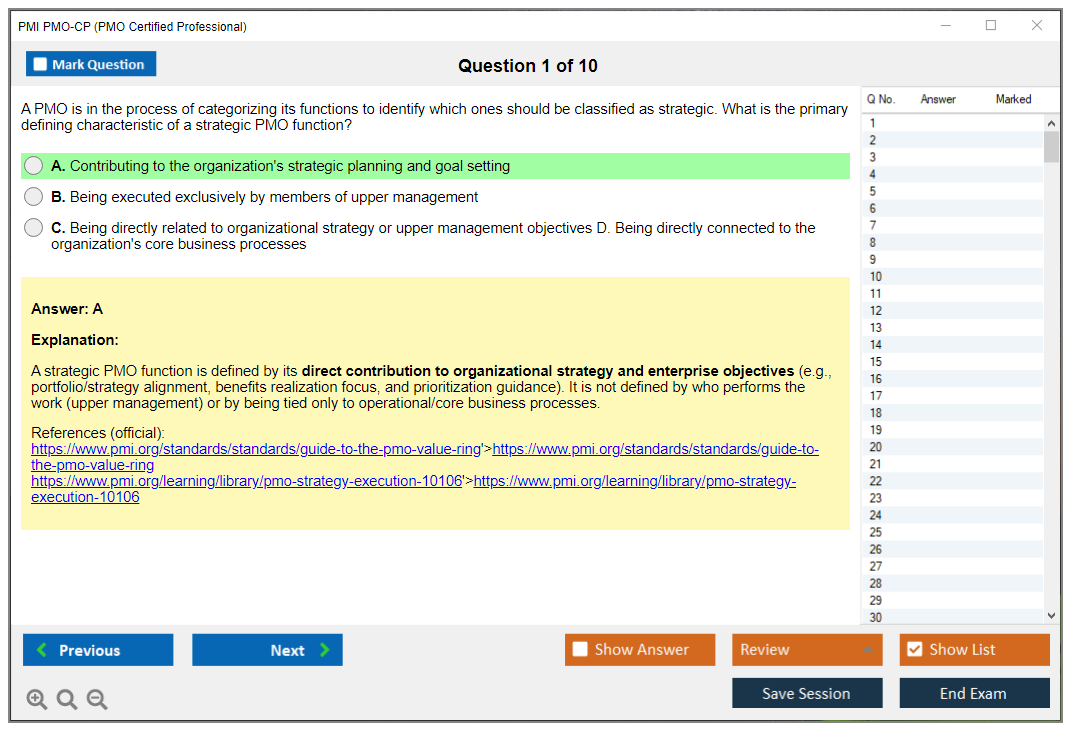Select the zoom-out magnifier icon
Screen dimensions: 1075x735
97,699
